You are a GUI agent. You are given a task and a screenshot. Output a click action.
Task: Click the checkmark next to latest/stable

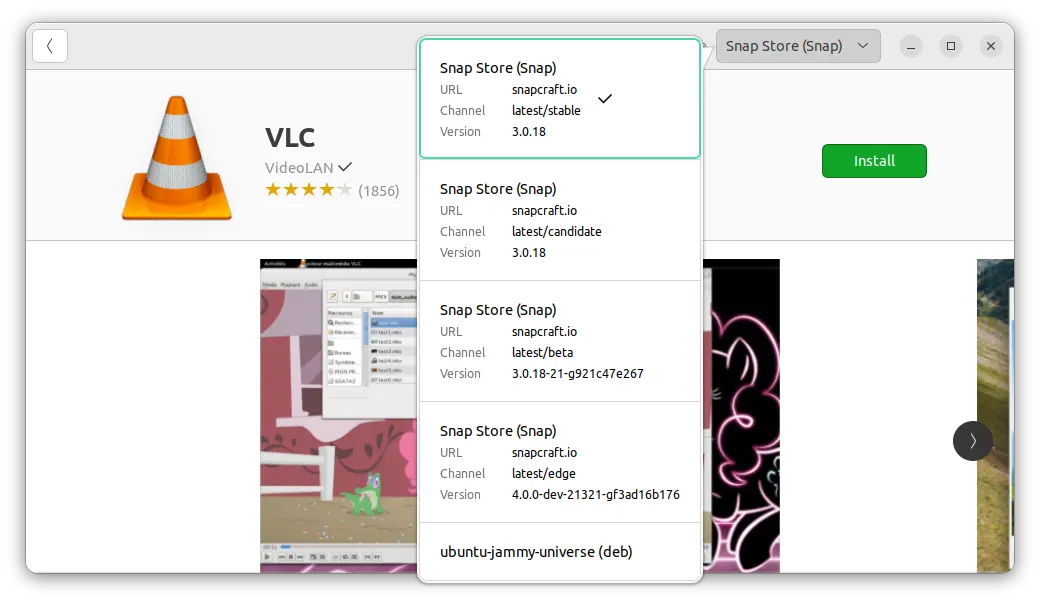point(605,99)
